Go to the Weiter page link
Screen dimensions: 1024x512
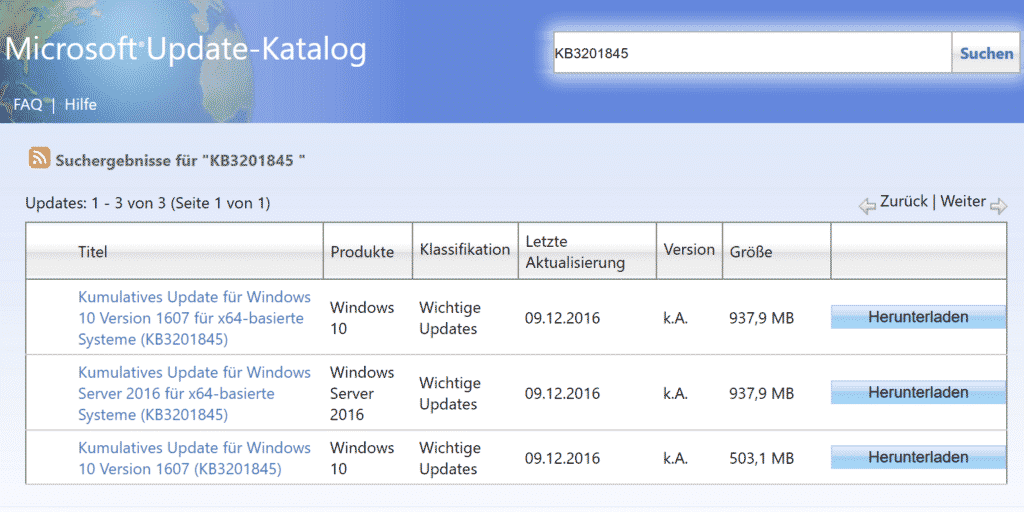pos(963,201)
